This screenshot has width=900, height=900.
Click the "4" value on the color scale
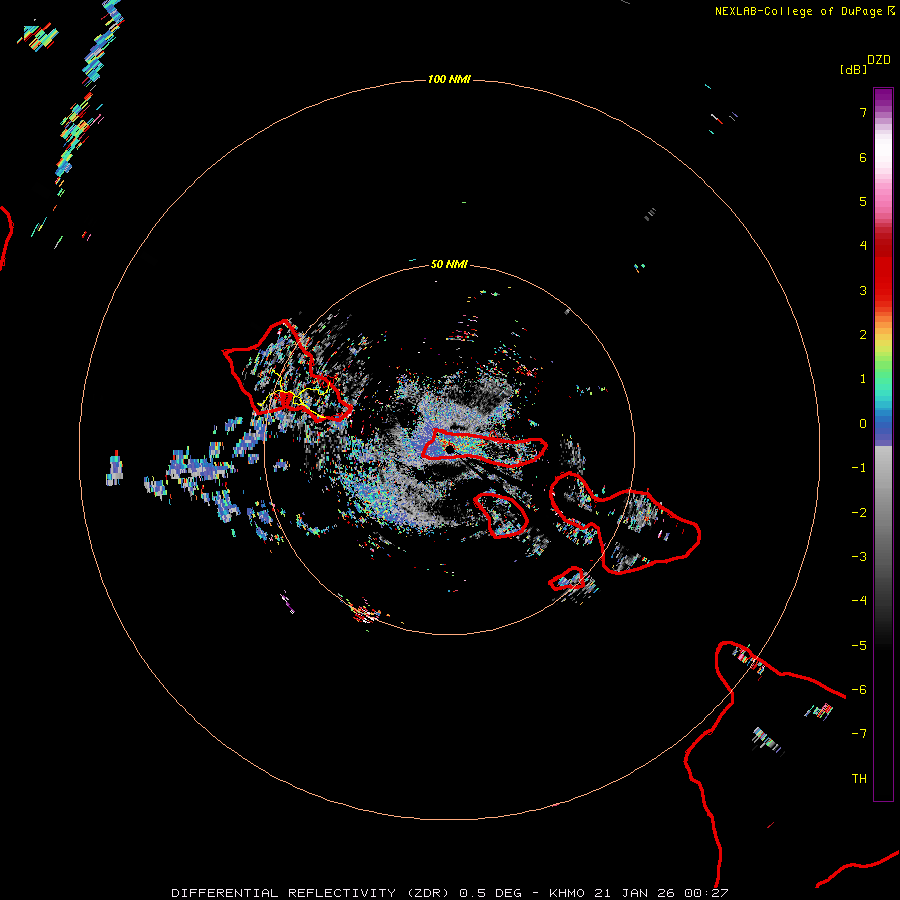(x=863, y=246)
